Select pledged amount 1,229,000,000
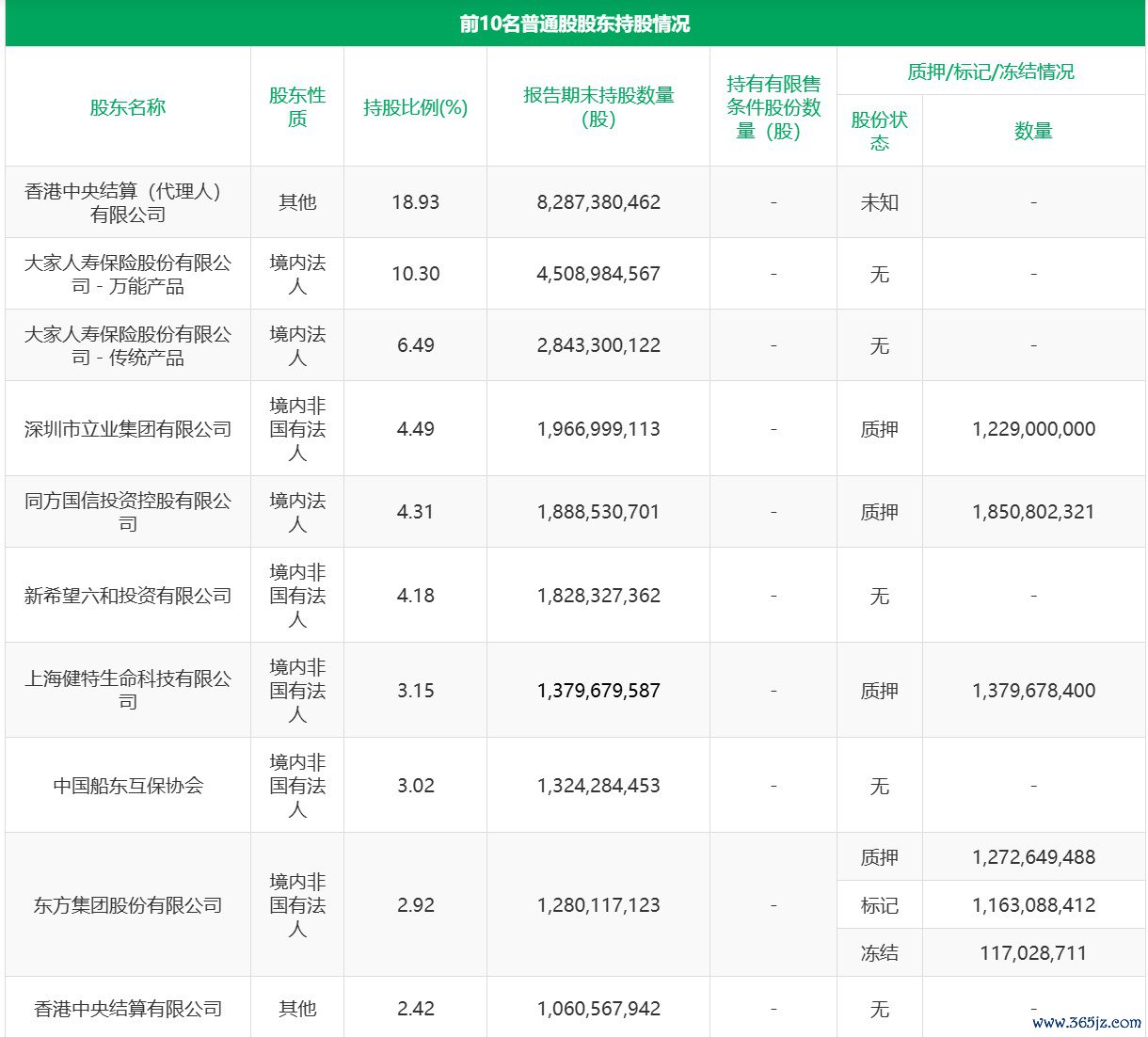 point(1033,429)
